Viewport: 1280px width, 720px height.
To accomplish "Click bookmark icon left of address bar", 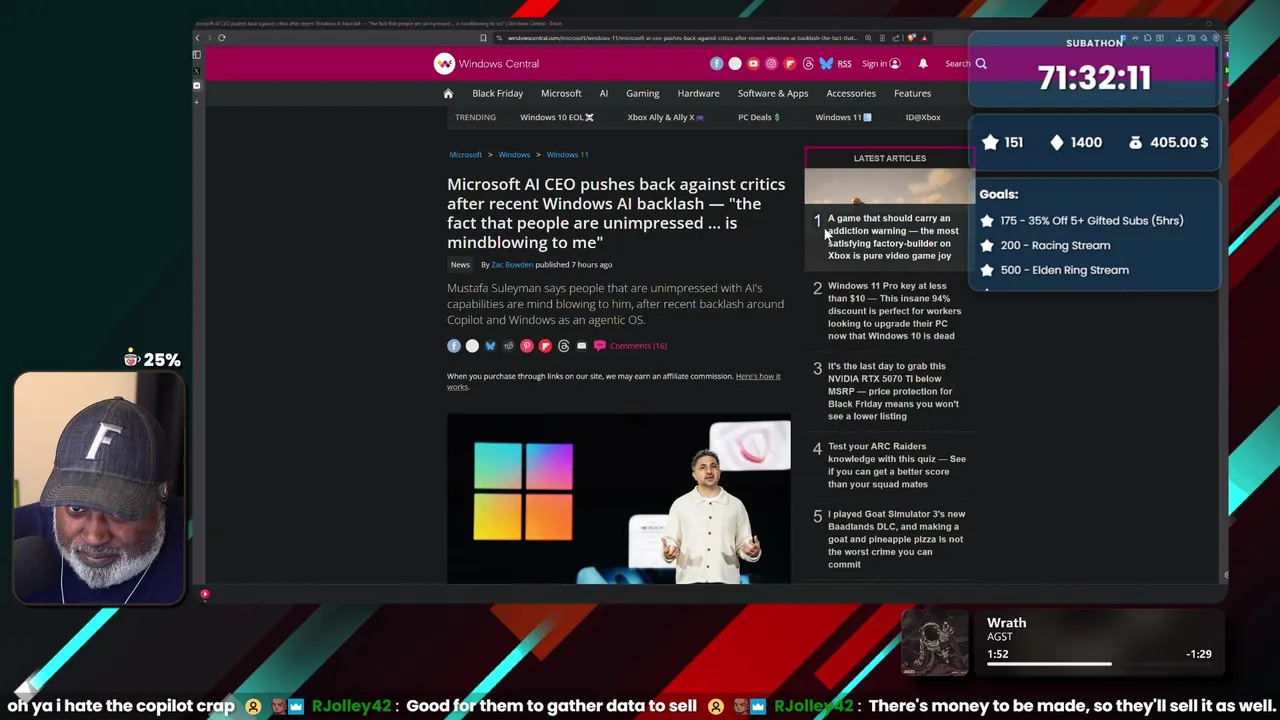I will pos(483,38).
